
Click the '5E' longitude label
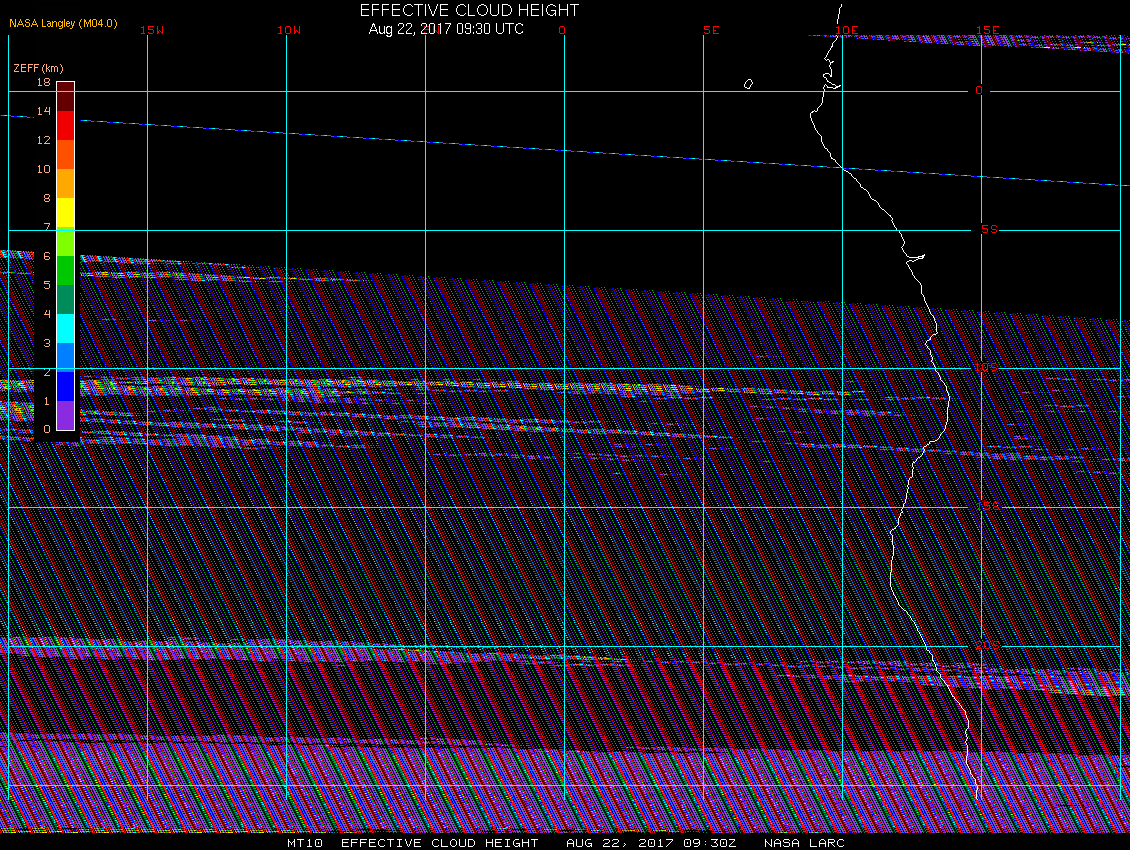point(711,30)
